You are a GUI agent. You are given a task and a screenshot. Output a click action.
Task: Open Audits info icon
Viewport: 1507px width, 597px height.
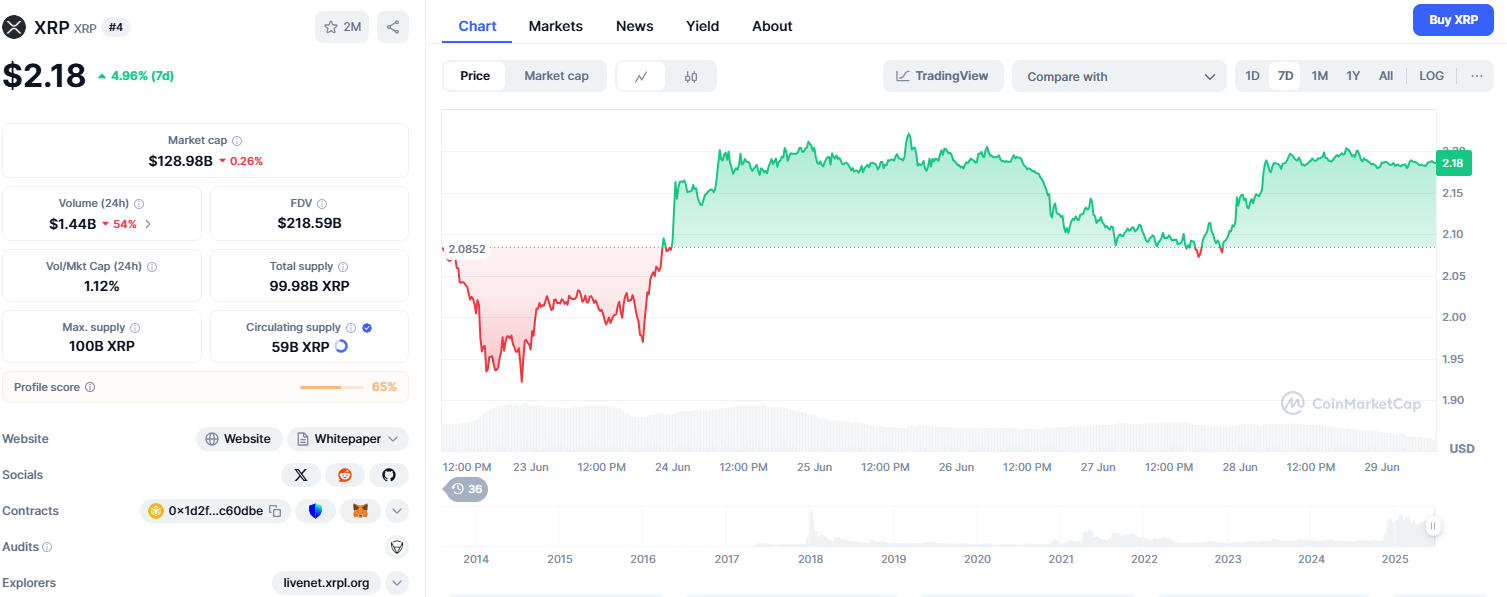click(47, 547)
